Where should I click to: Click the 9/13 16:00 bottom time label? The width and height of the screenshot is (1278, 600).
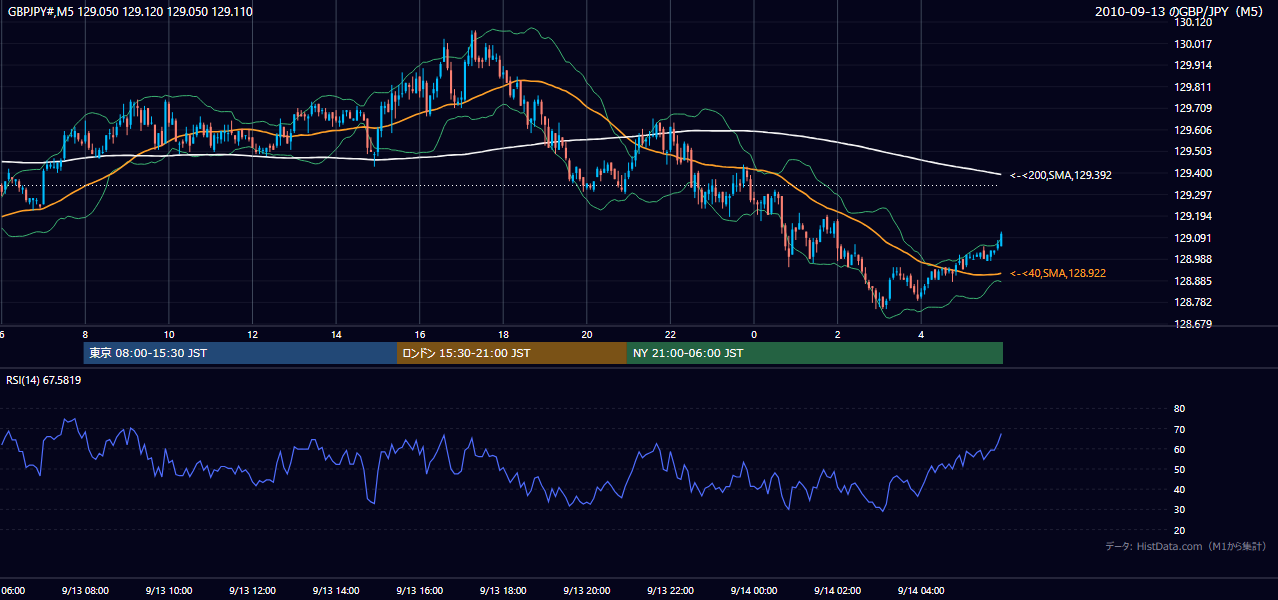pos(419,591)
